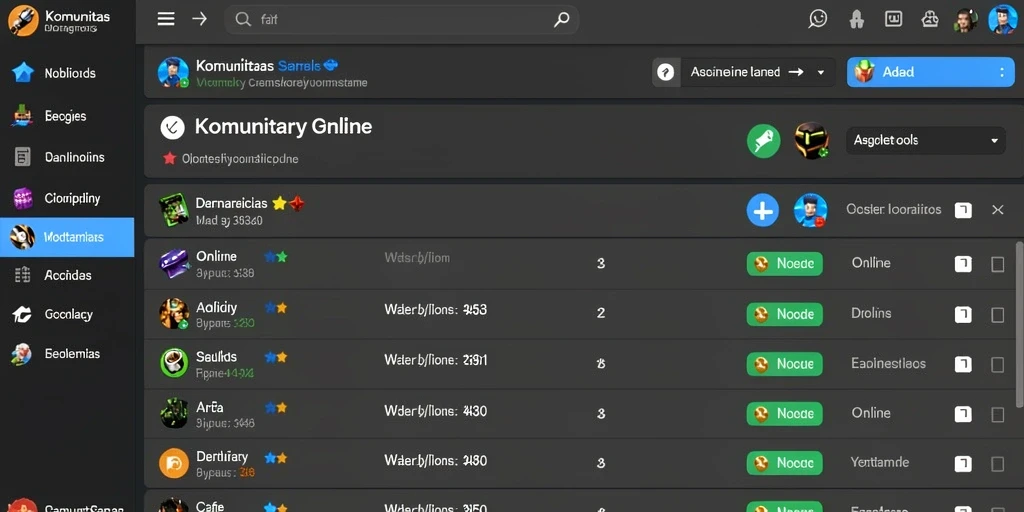The width and height of the screenshot is (1024, 512).
Task: Click the Komunitas logo in the sidebar
Action: [23, 20]
